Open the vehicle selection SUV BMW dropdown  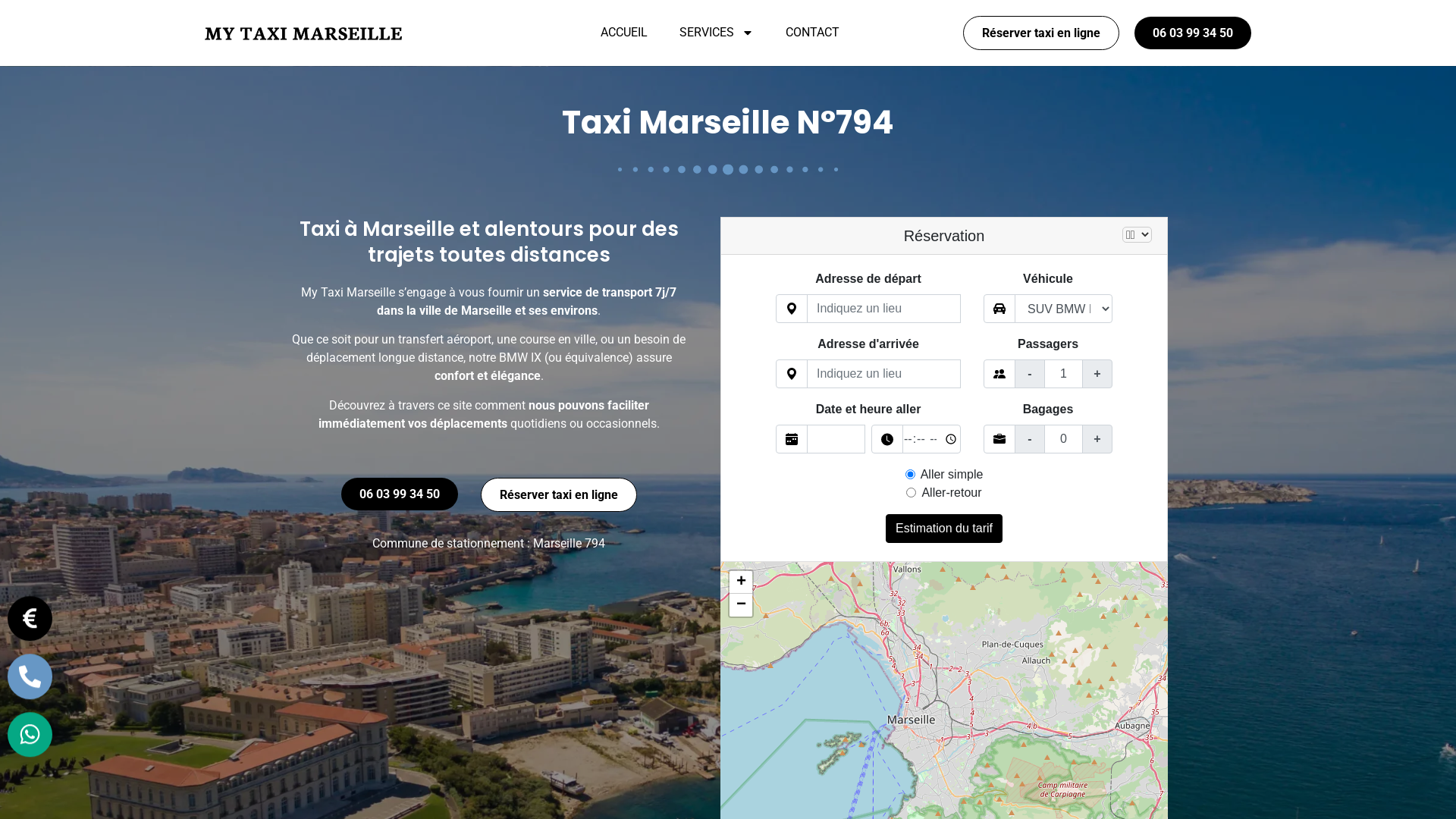coord(1065,309)
